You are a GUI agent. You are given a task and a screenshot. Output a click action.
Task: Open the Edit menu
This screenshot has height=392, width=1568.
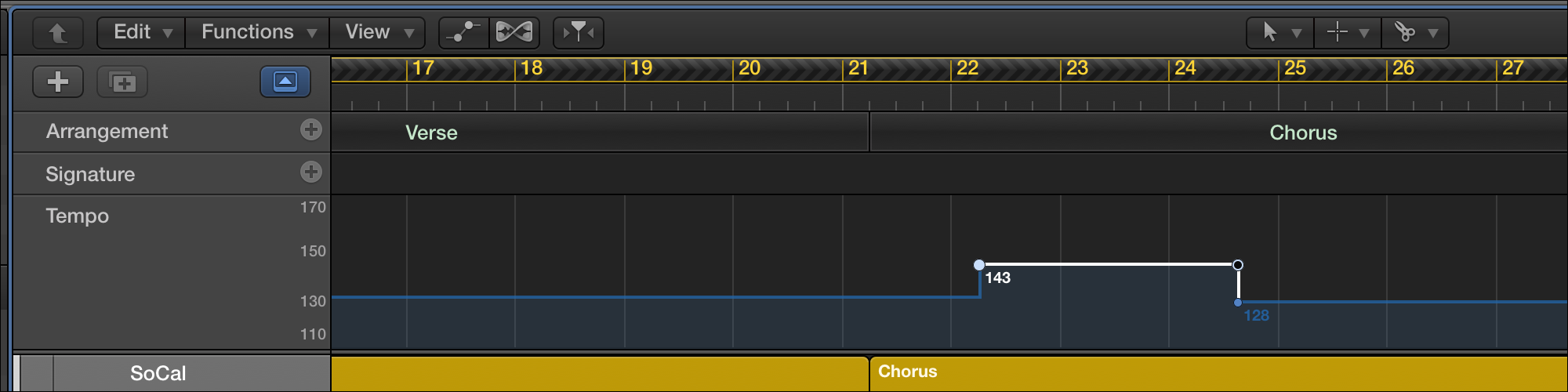pyautogui.click(x=142, y=32)
